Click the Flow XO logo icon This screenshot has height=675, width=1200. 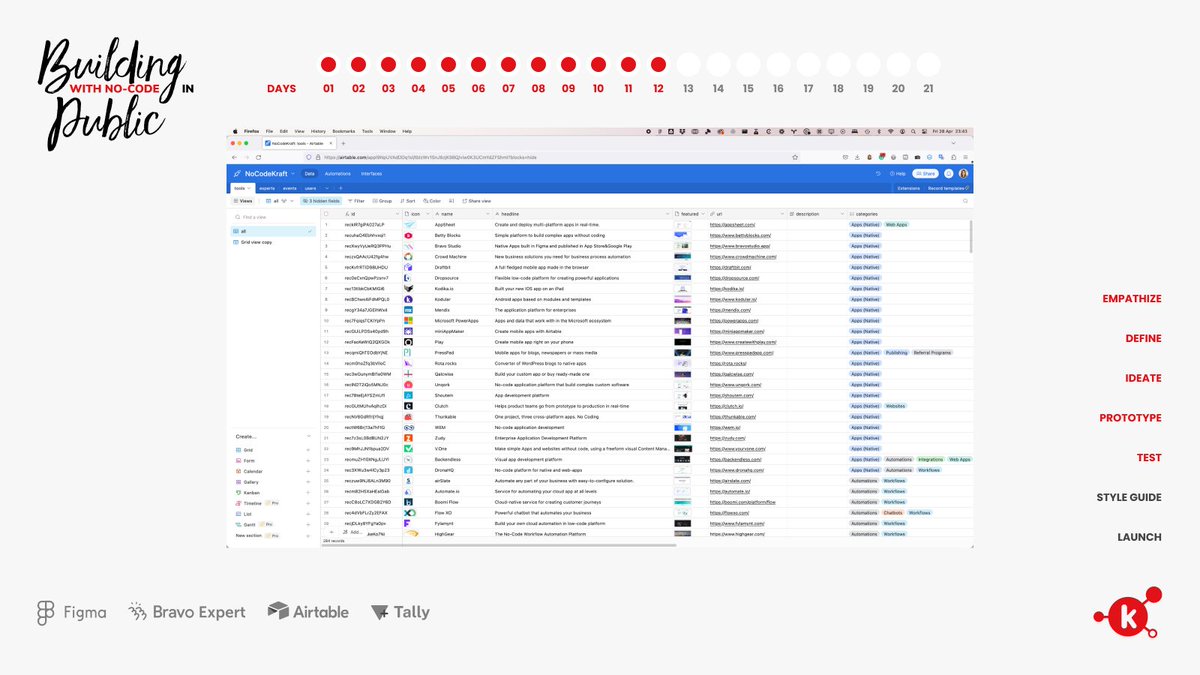(408, 513)
